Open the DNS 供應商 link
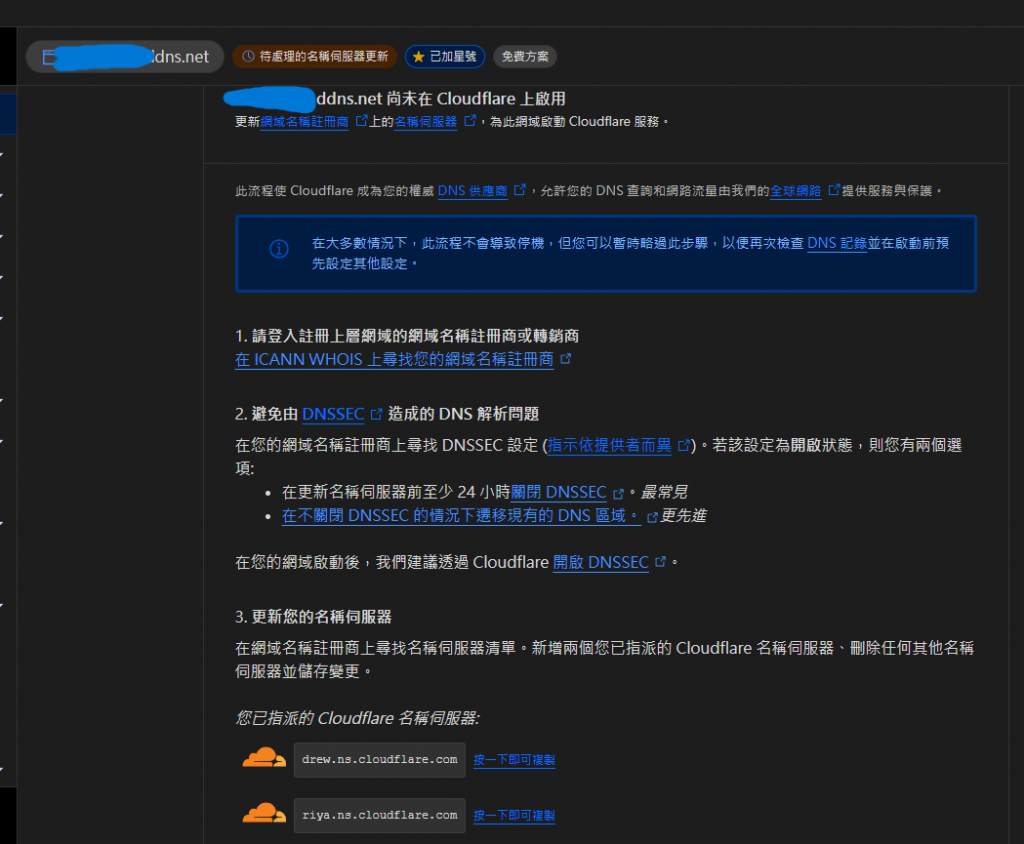The height and width of the screenshot is (844, 1024). (x=472, y=191)
